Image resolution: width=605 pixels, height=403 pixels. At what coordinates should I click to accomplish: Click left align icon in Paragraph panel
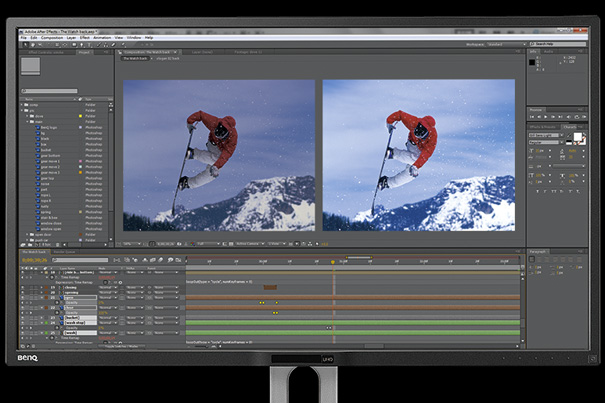pyautogui.click(x=532, y=259)
